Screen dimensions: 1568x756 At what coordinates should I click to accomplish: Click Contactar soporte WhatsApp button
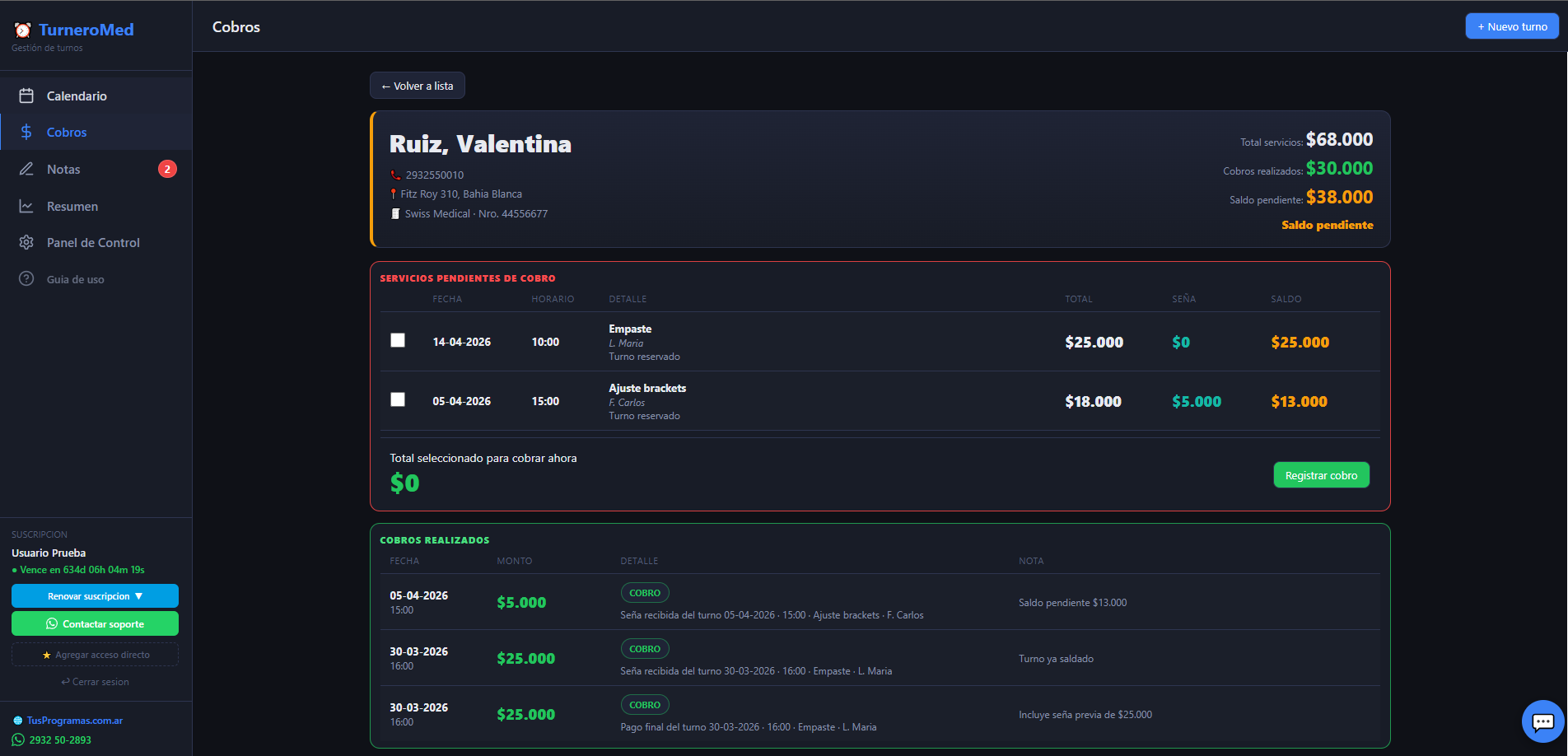point(95,624)
